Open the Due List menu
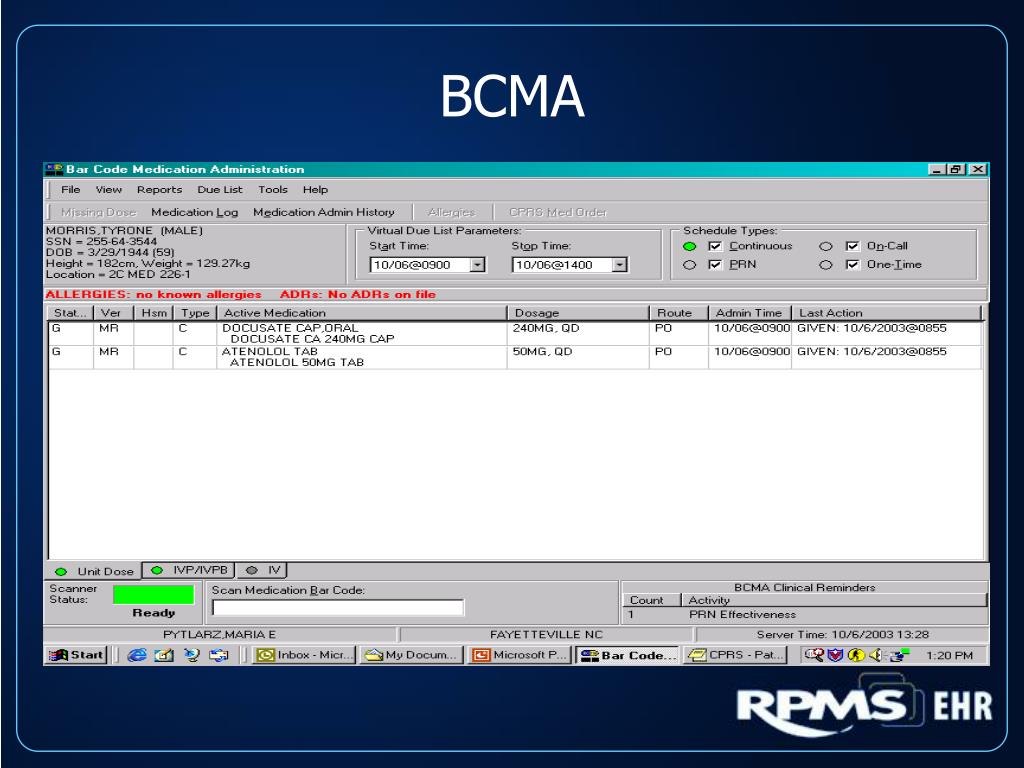Screen dimensions: 1024x768 click(220, 190)
